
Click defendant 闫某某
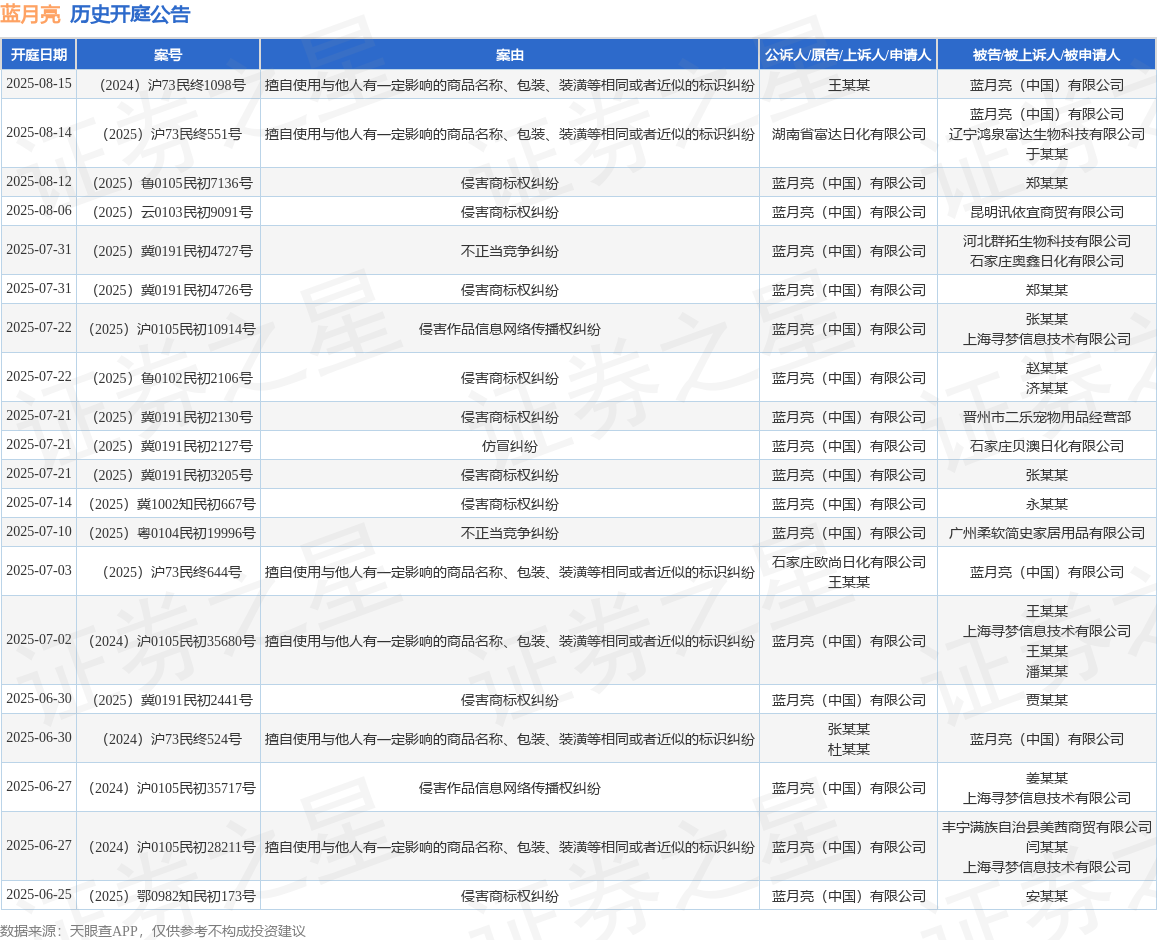[x=1046, y=847]
